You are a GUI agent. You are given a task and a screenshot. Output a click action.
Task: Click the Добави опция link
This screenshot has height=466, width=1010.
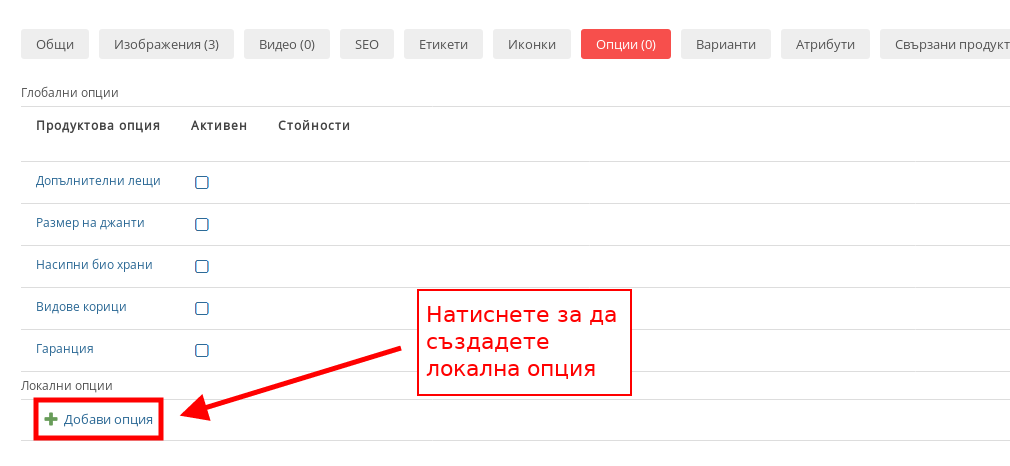(108, 419)
